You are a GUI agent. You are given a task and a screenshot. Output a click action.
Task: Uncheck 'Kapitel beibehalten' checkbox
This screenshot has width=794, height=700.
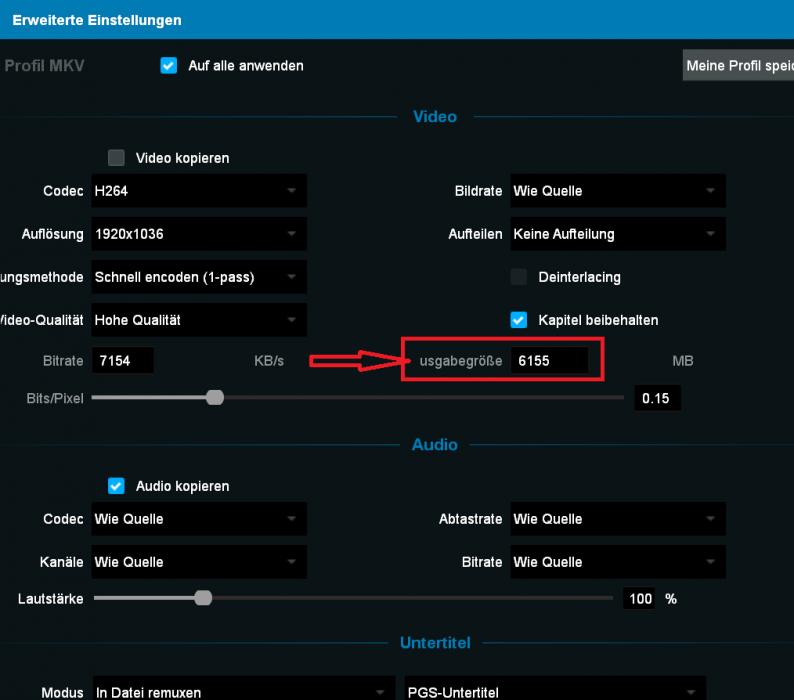pos(519,320)
